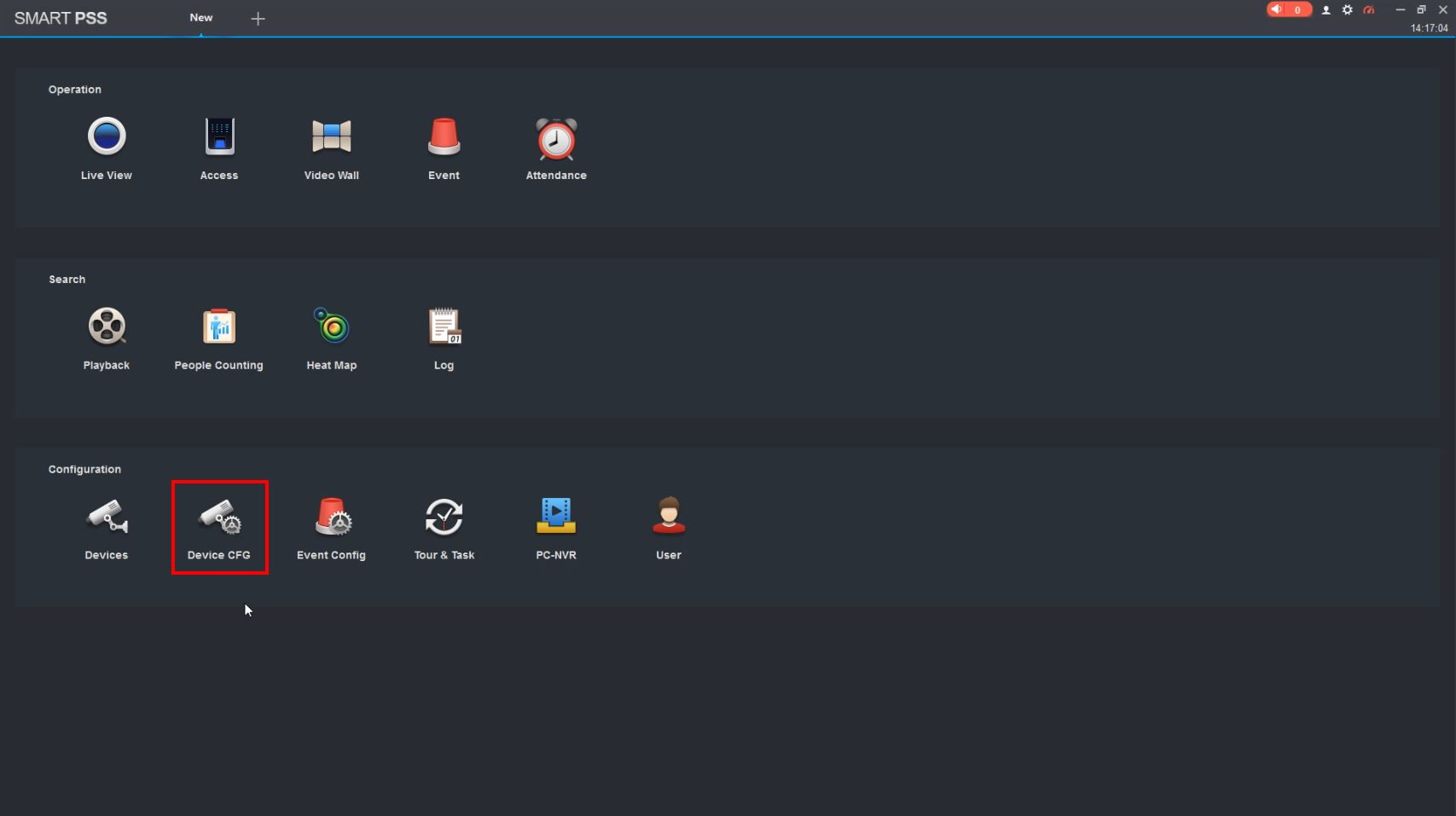Open the Log search icon
This screenshot has height=816, width=1456.
click(x=444, y=327)
